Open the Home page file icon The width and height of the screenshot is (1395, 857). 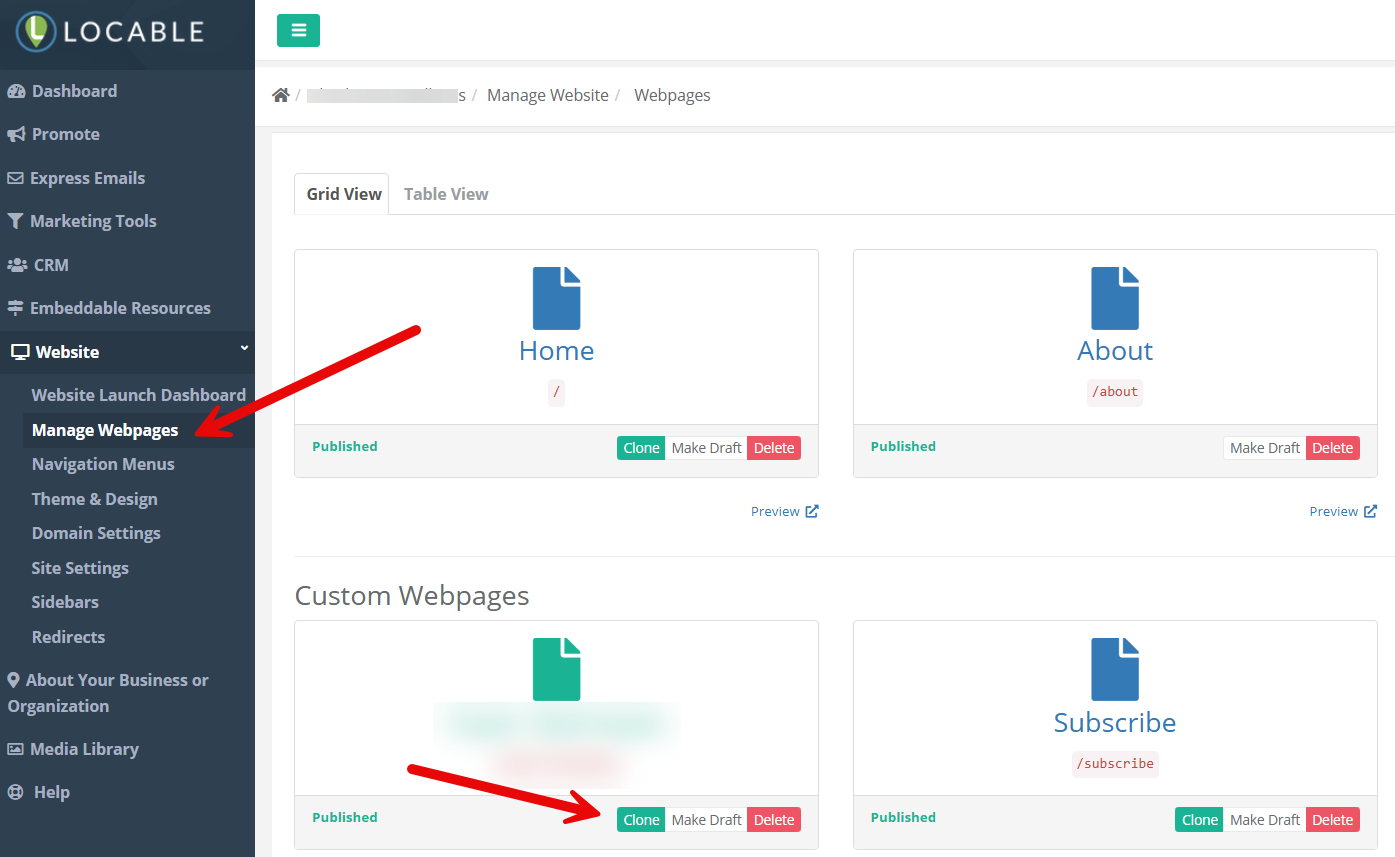tap(556, 298)
